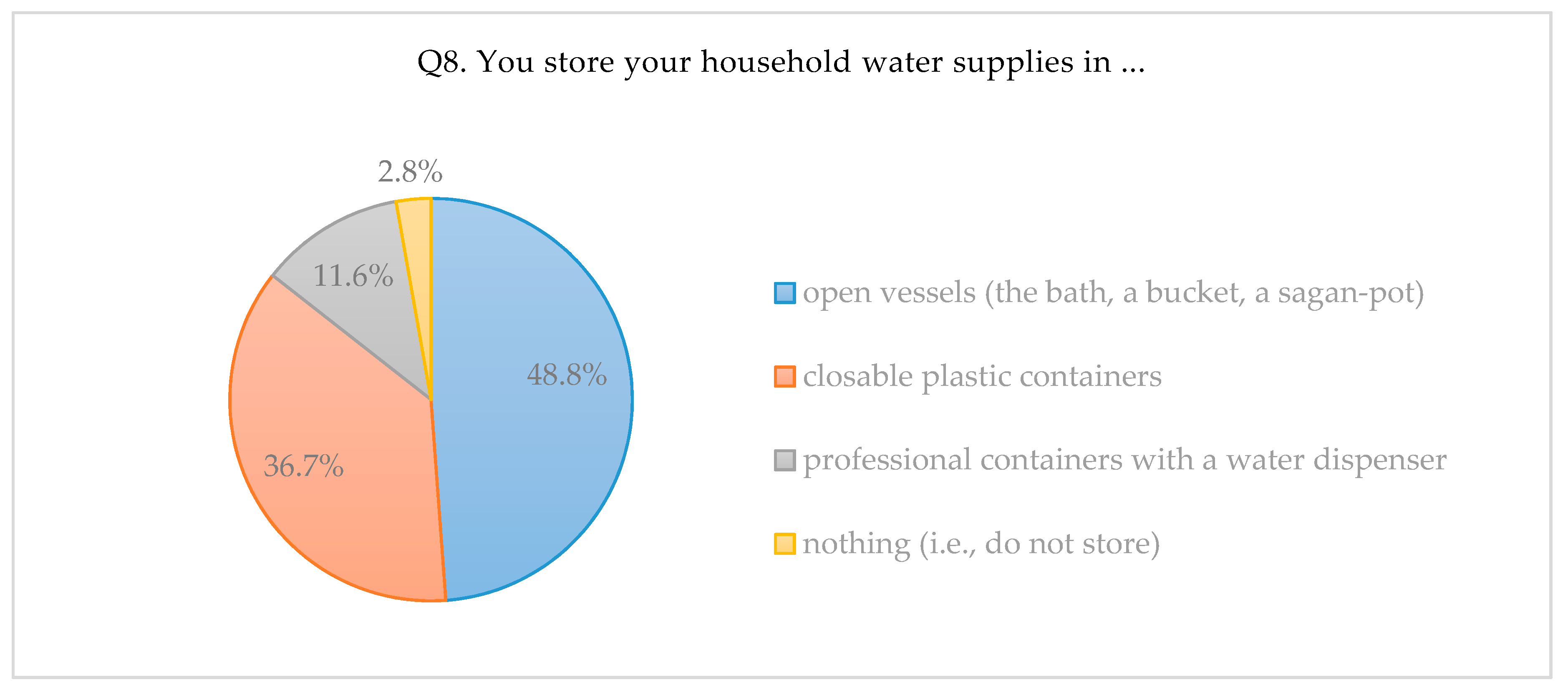Click the orange closable plastic containers swatch

pos(784,376)
